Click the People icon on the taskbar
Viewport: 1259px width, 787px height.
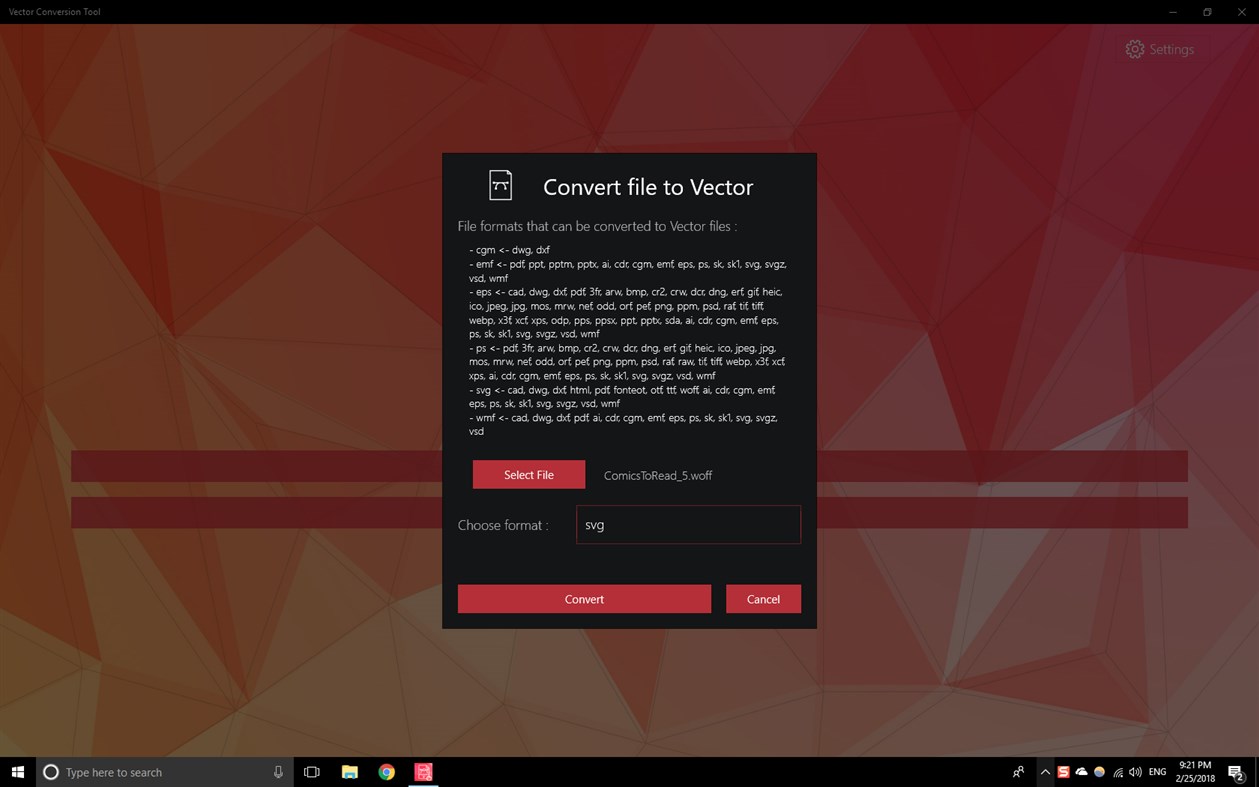(x=1017, y=771)
